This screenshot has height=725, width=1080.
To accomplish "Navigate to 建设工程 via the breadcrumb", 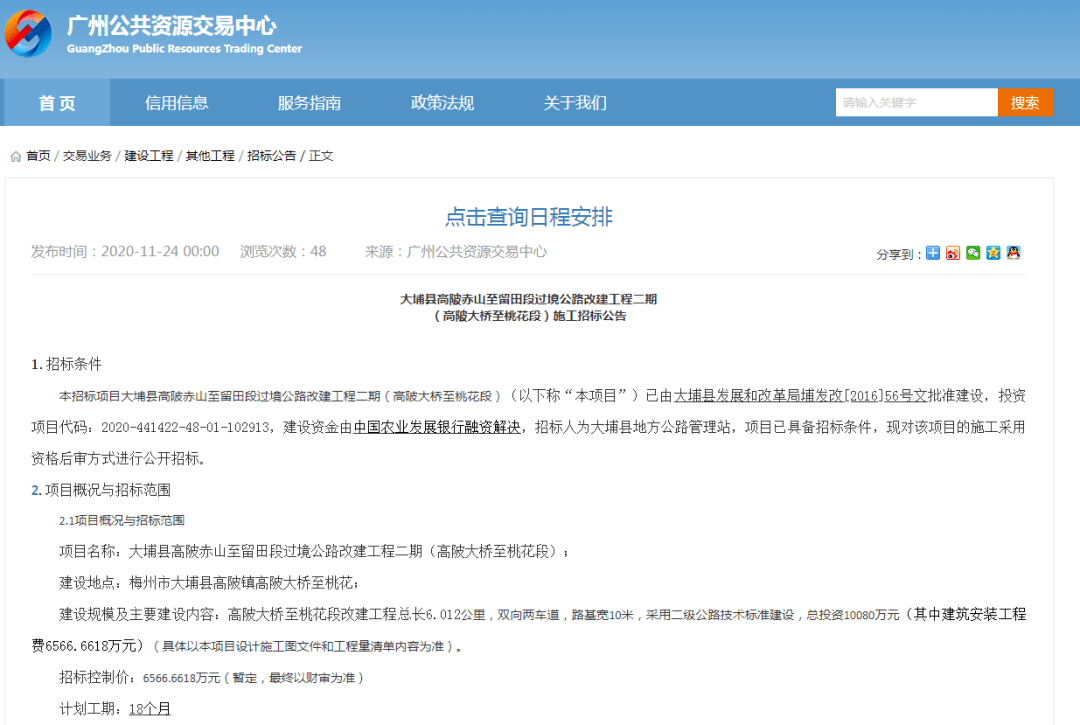I will click(x=149, y=156).
